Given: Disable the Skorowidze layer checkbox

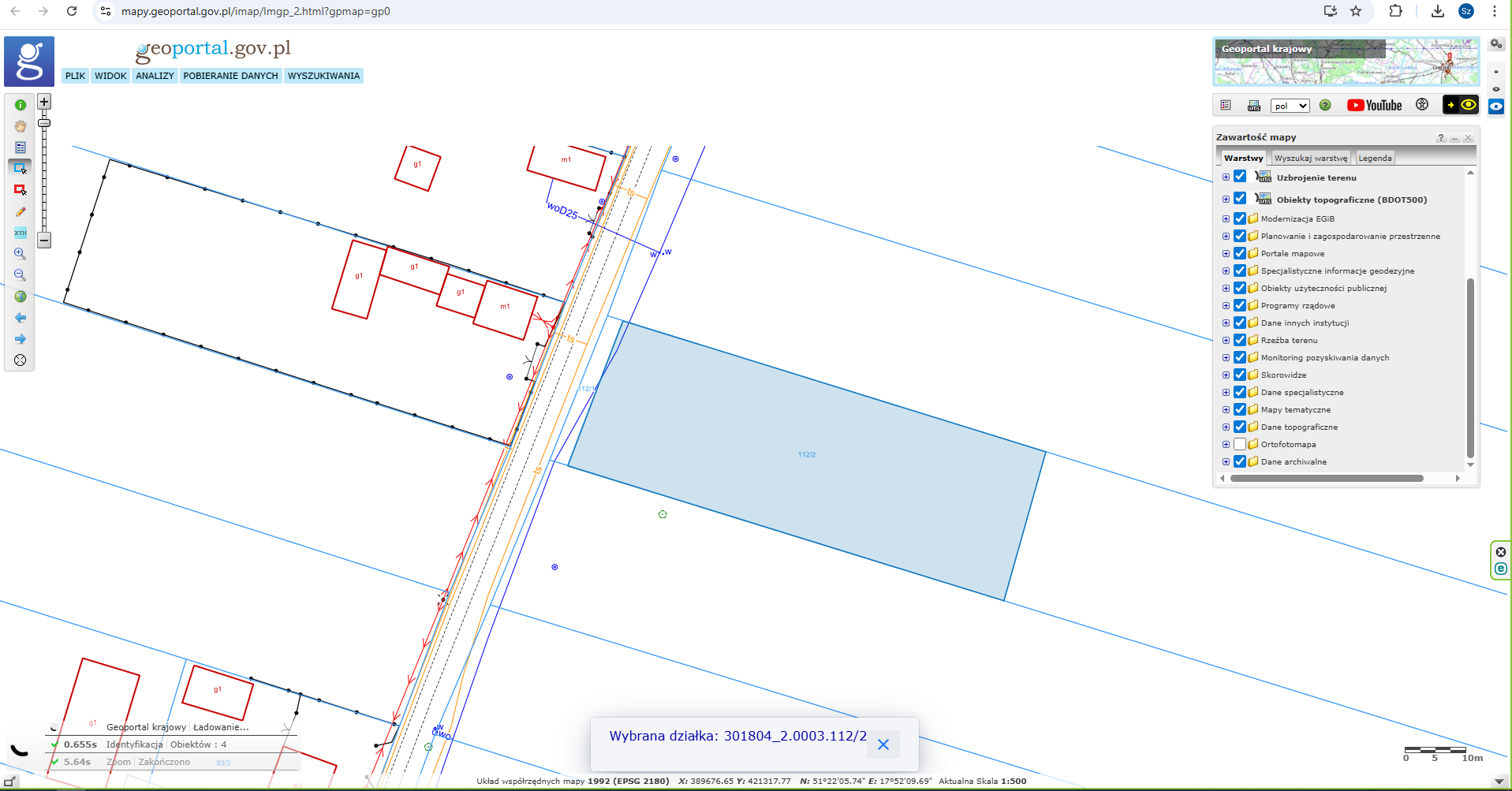Looking at the screenshot, I should coord(1240,375).
